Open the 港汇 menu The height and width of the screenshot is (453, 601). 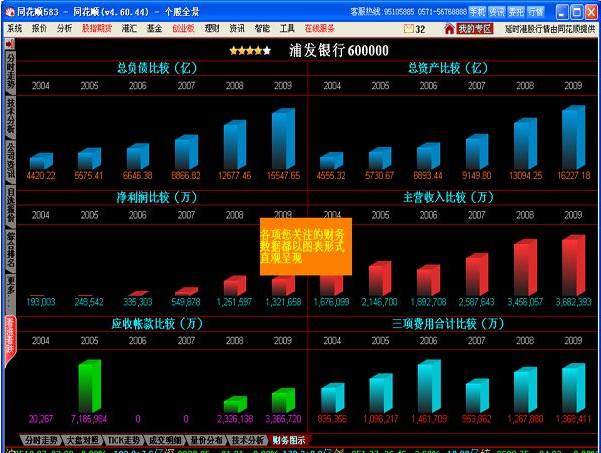coord(129,28)
